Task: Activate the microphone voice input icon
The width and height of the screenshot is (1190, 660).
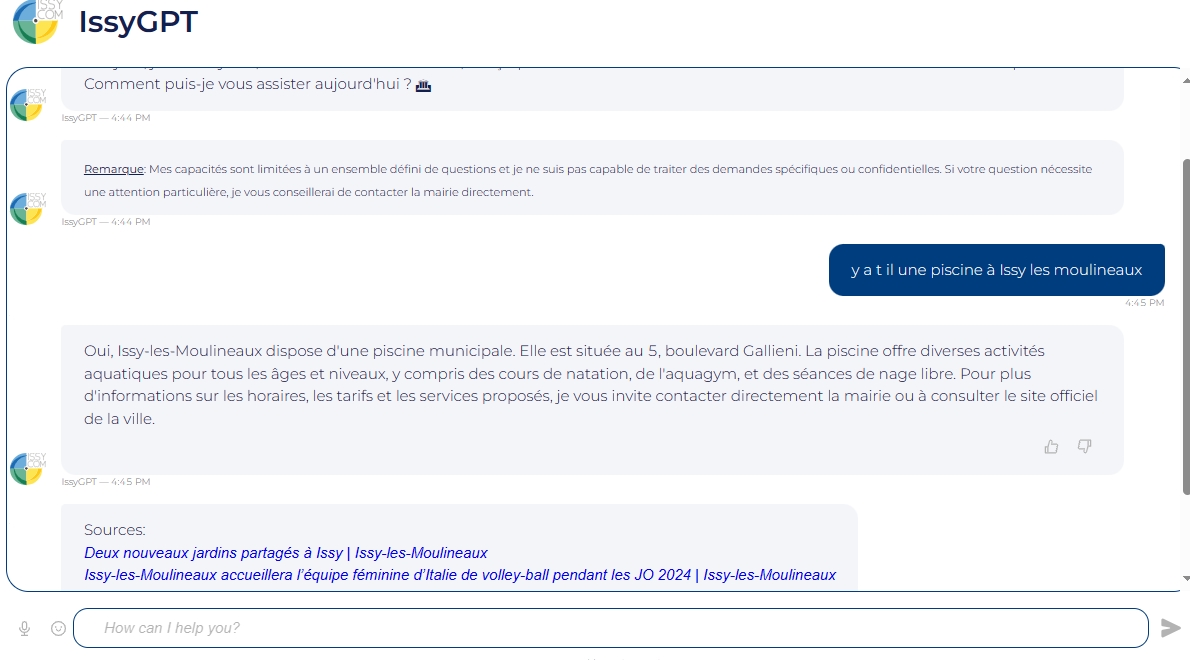Action: [25, 628]
